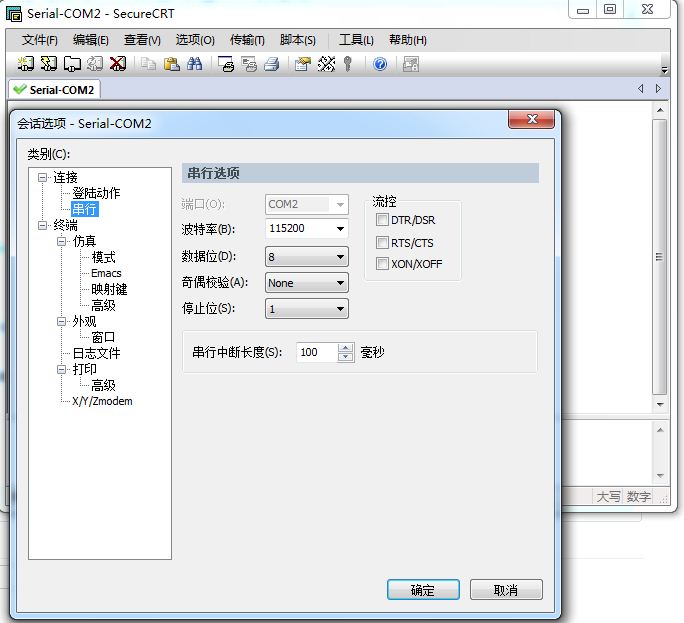Select 映射键 in category tree
Screen dimensions: 684x623
(x=109, y=289)
